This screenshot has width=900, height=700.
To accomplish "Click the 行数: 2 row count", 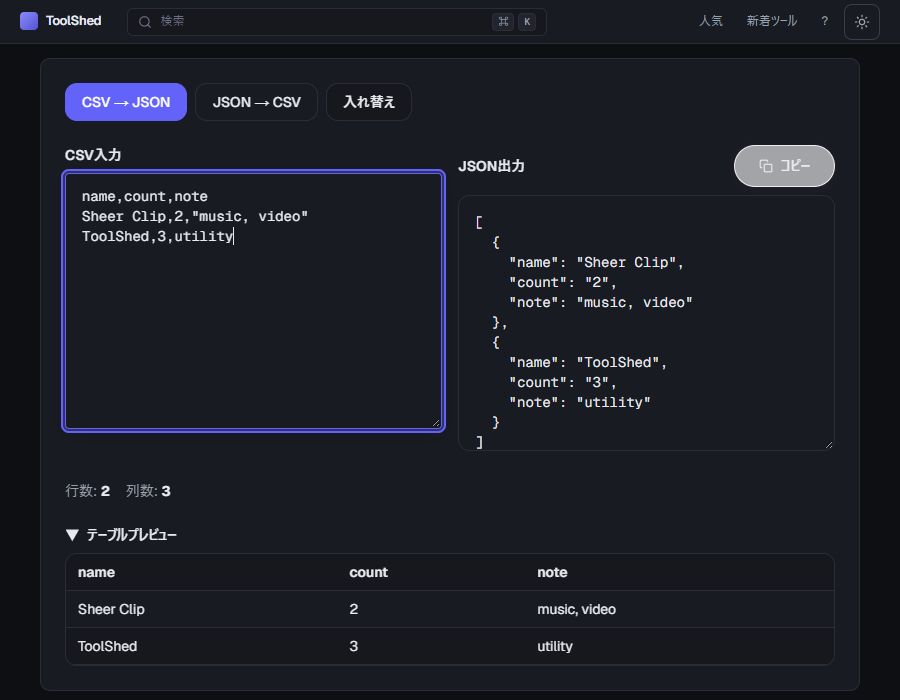I will coord(87,491).
